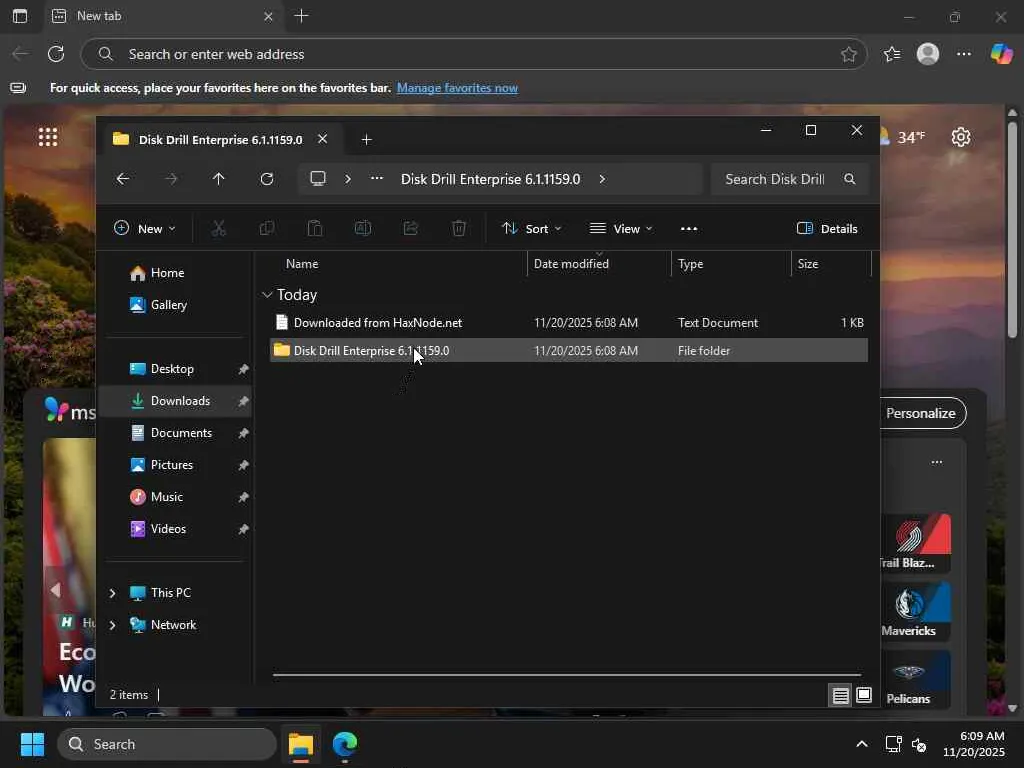Expand the This PC tree node
Viewport: 1024px width, 768px height.
click(112, 593)
